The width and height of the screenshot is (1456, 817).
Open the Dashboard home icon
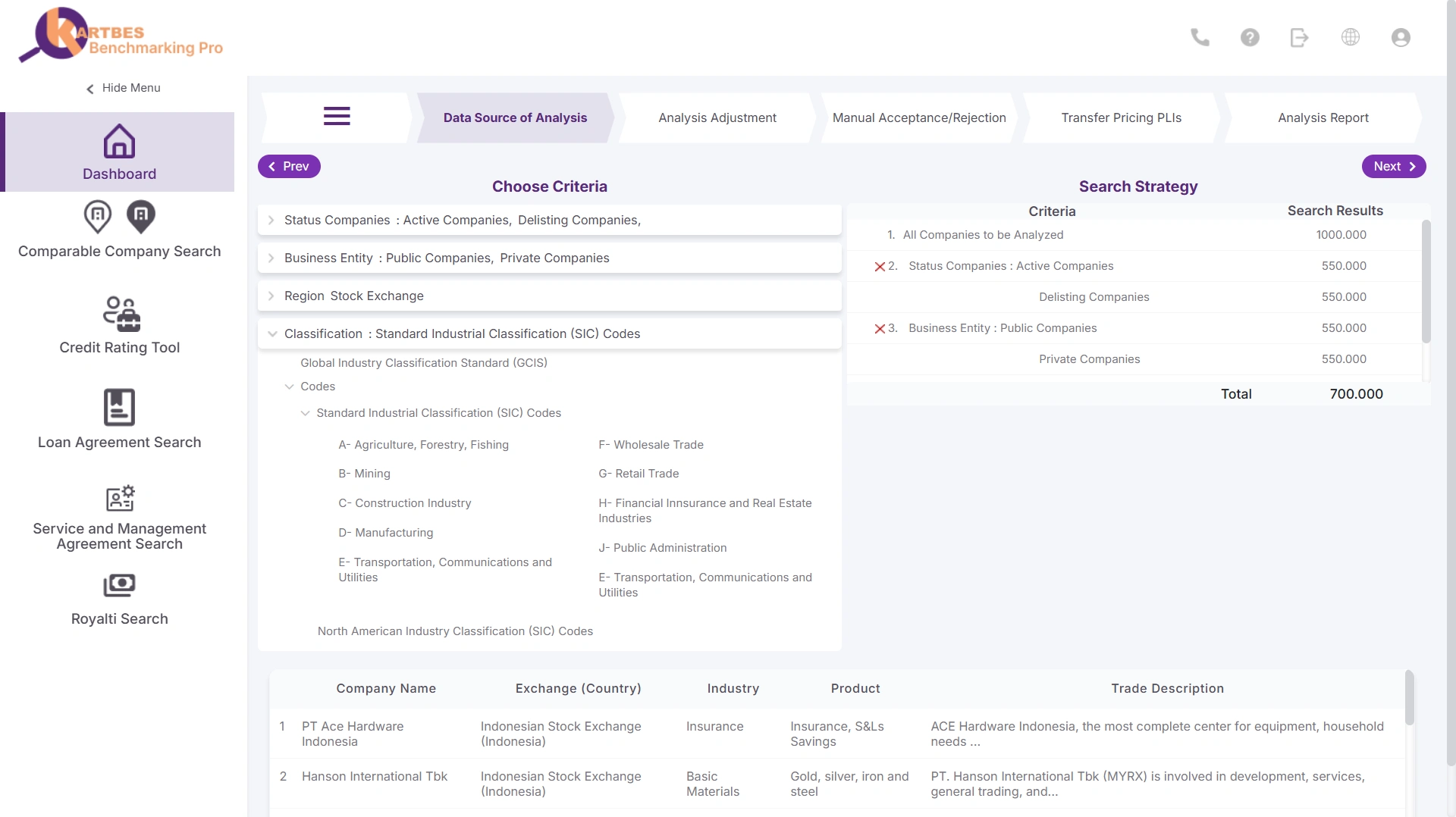(119, 141)
